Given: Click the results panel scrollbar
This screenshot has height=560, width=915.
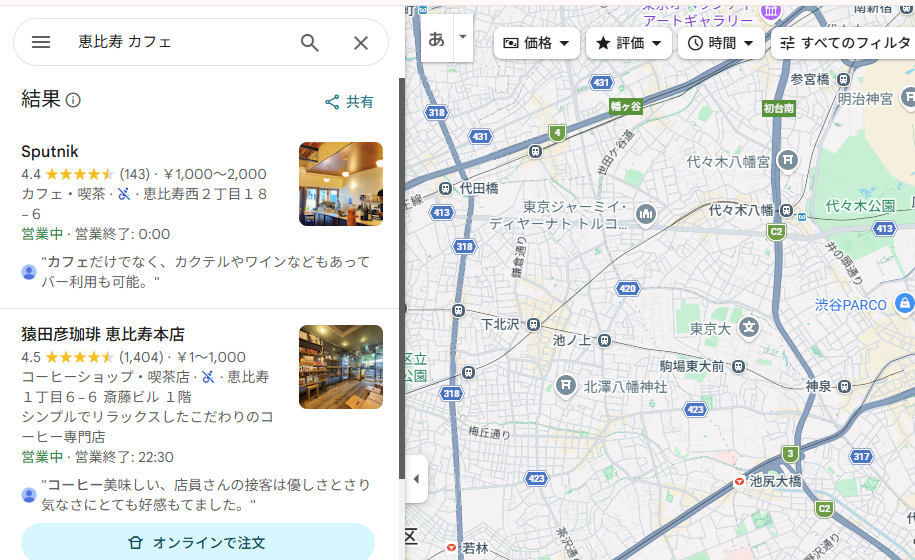Looking at the screenshot, I should click(x=402, y=279).
